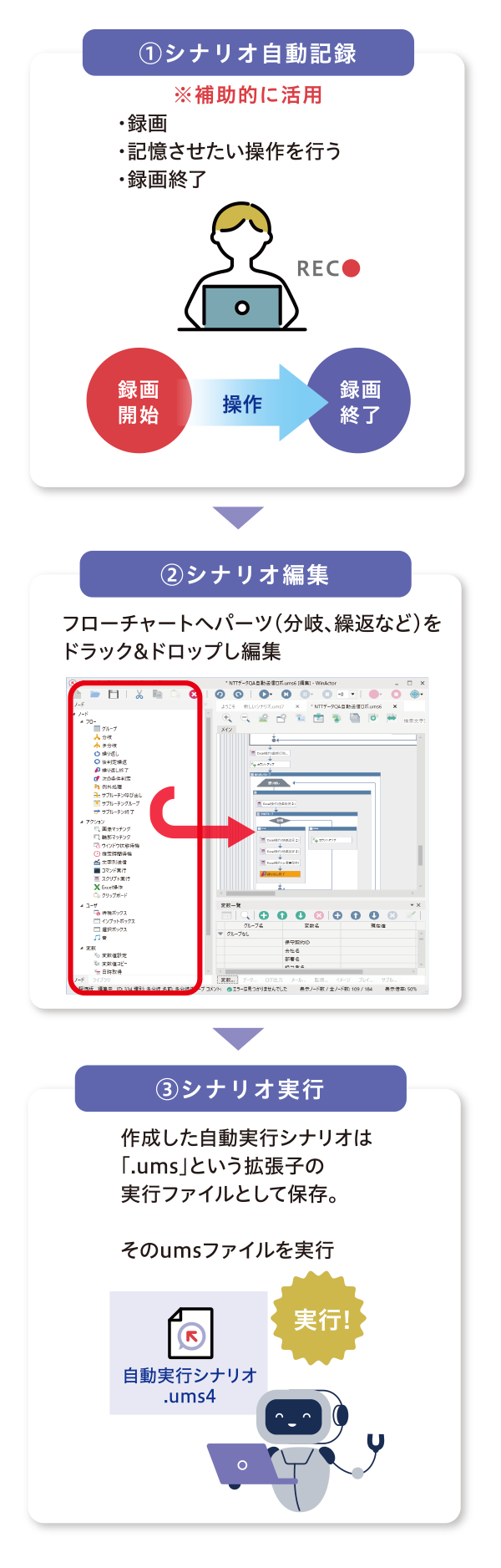Select the 例外処理 node
Image resolution: width=501 pixels, height=1568 pixels.
108,787
